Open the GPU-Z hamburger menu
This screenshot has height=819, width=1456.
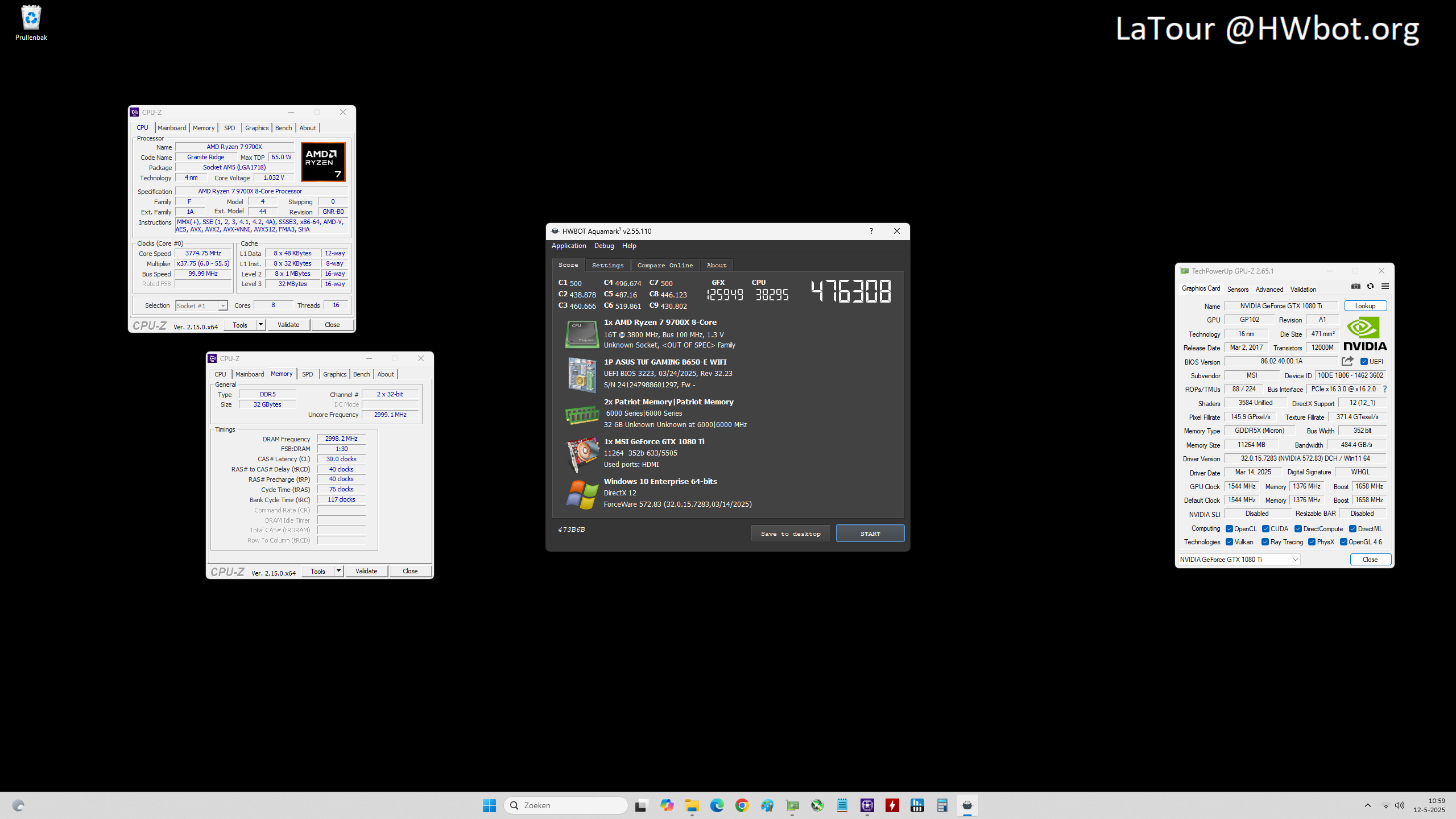(x=1385, y=286)
